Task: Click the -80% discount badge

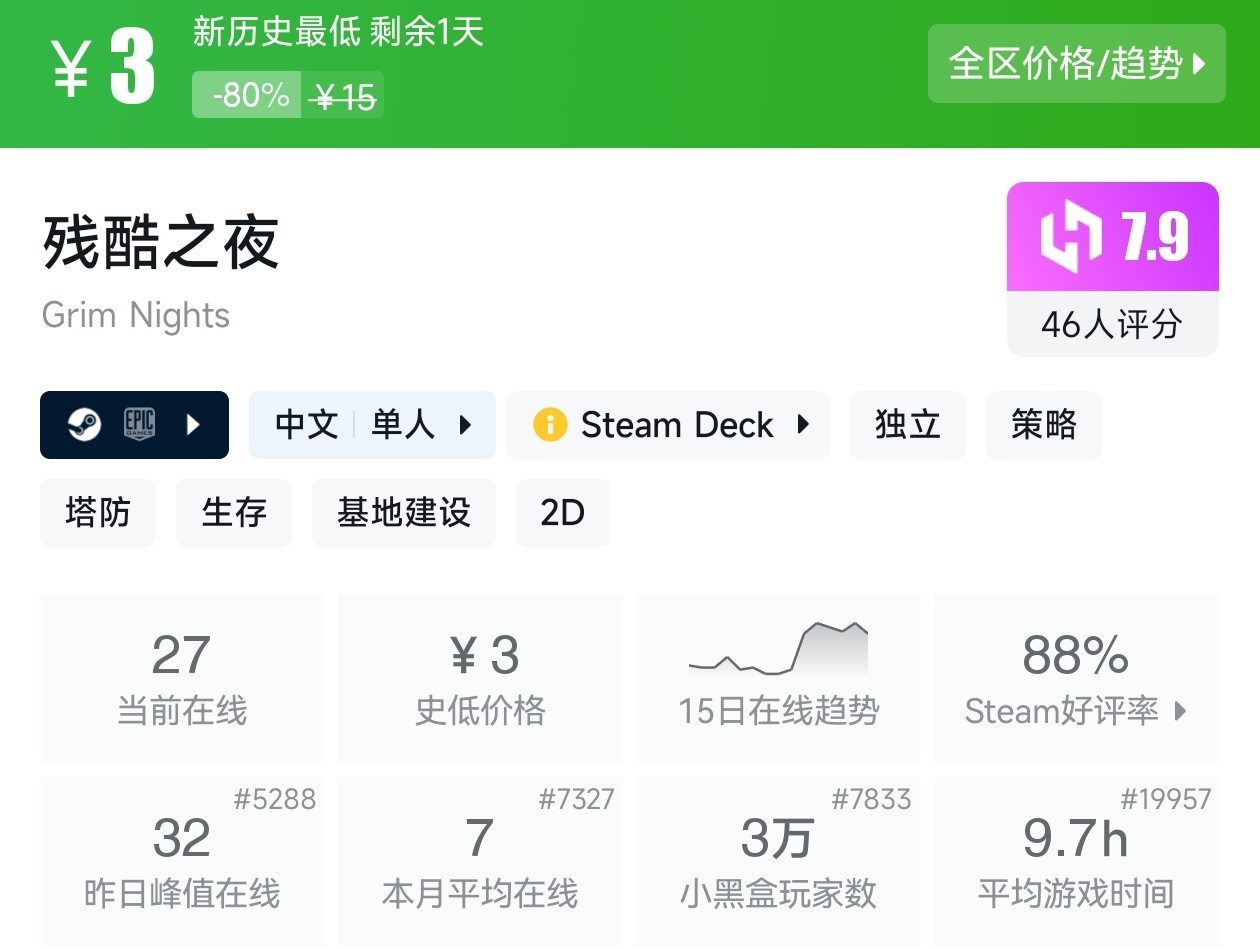Action: click(x=247, y=96)
